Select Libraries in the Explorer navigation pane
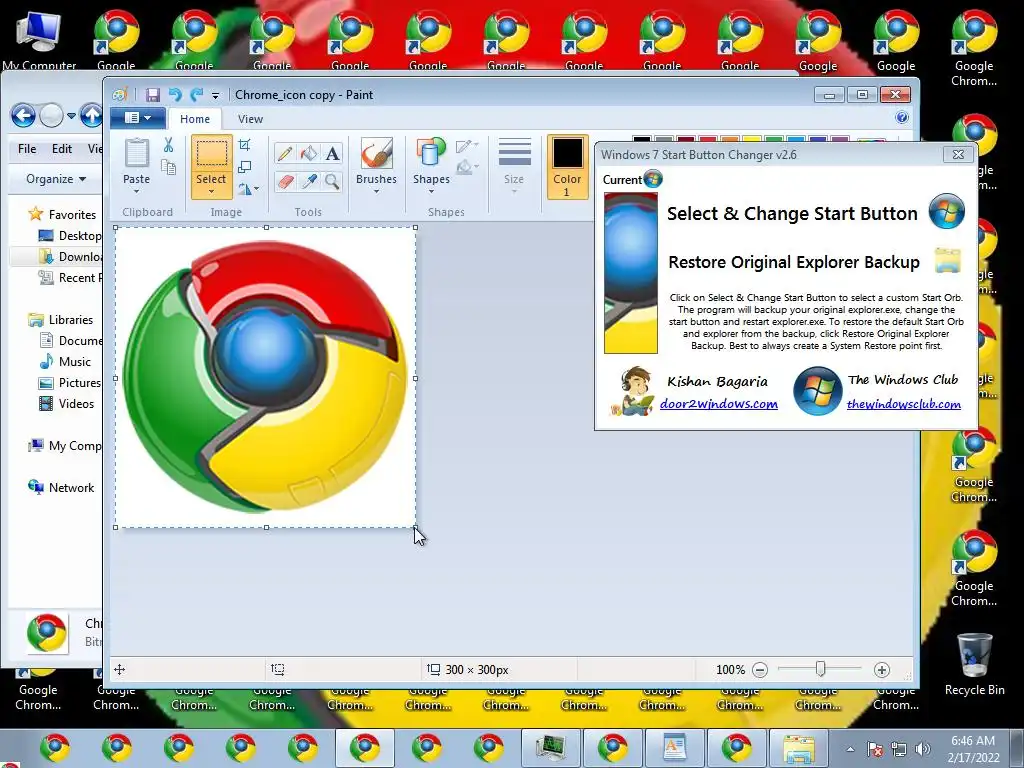 click(61, 319)
